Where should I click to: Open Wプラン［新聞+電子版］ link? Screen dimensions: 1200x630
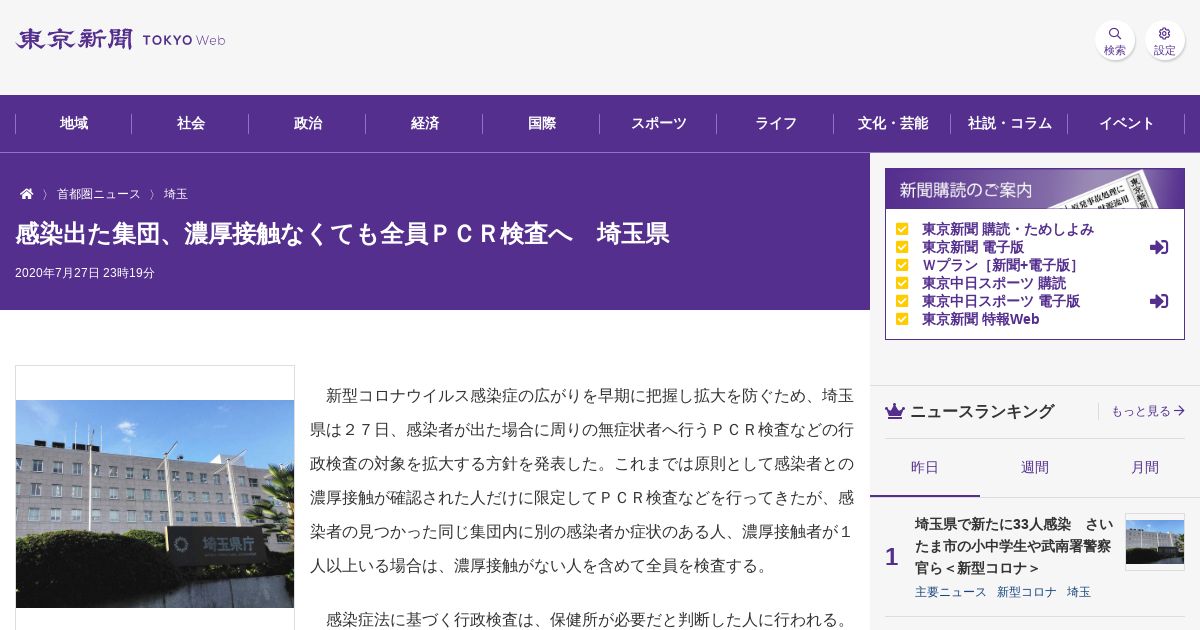pos(1001,265)
